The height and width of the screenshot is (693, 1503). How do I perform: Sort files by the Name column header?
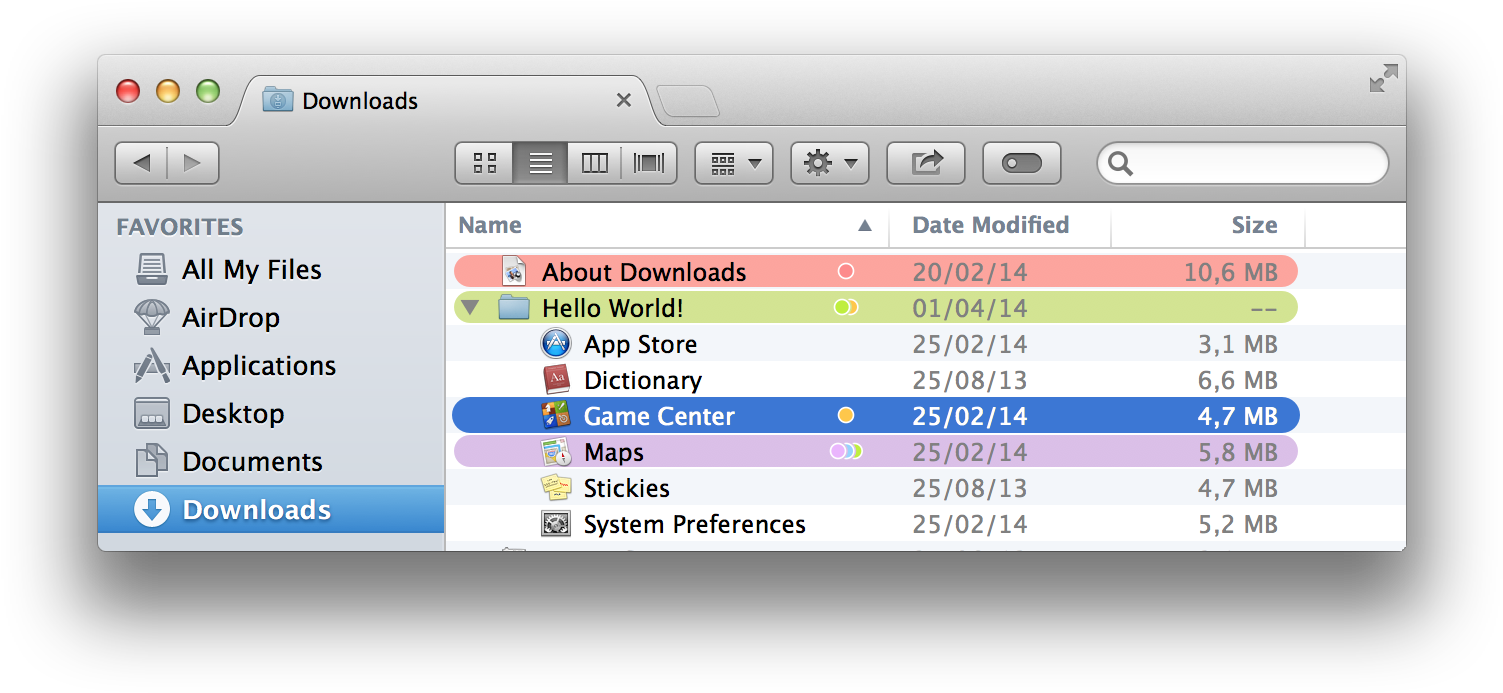click(x=490, y=225)
